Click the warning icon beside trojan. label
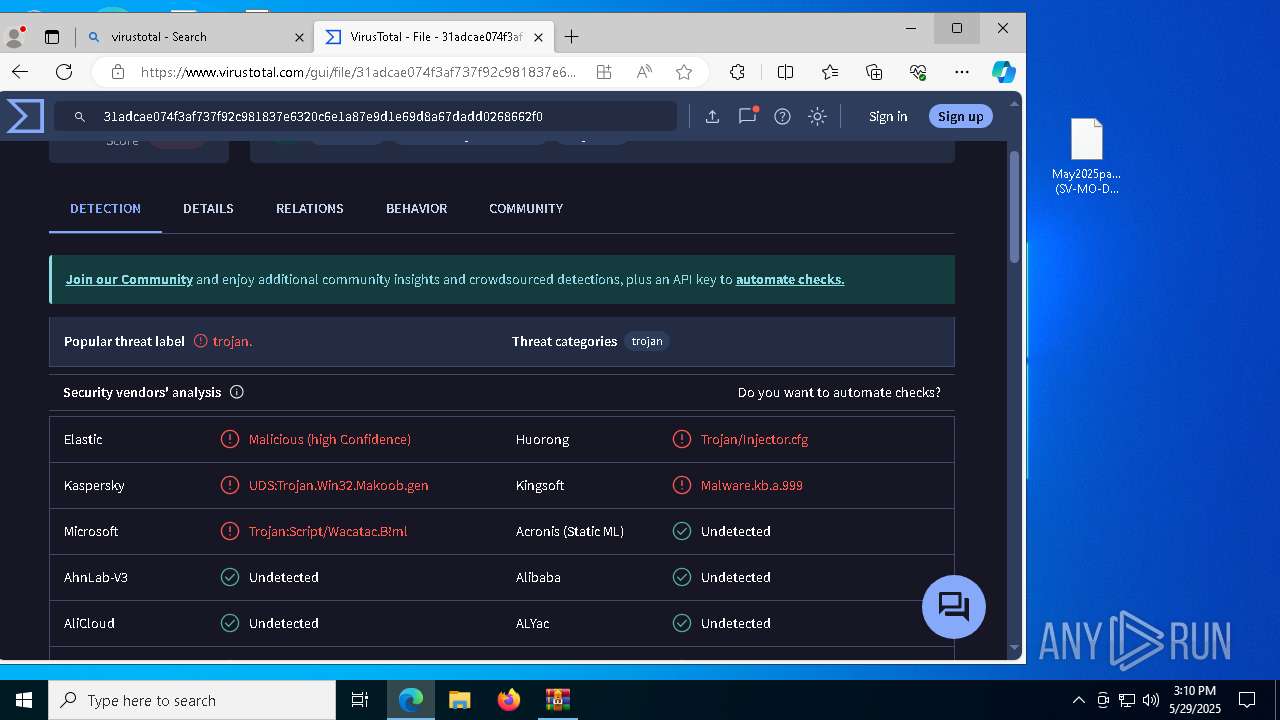This screenshot has width=1280, height=720. pos(201,341)
